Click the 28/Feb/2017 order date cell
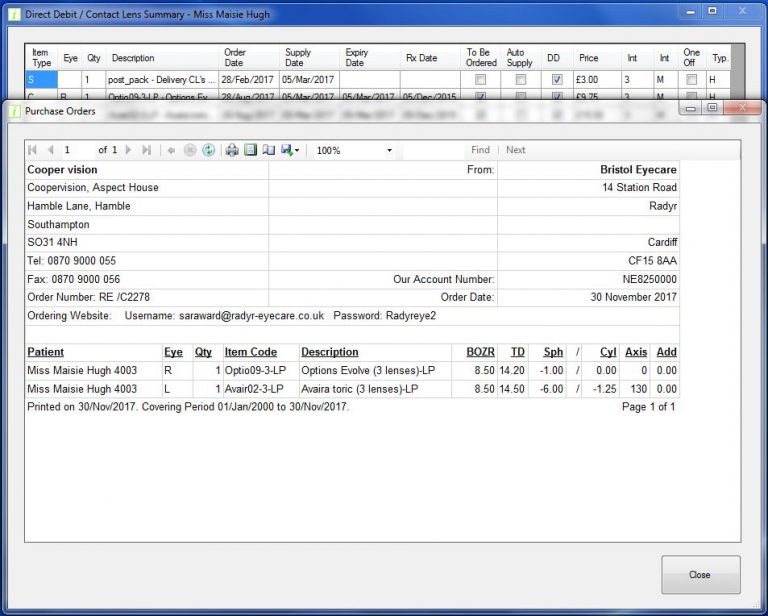The image size is (768, 616). (x=249, y=79)
